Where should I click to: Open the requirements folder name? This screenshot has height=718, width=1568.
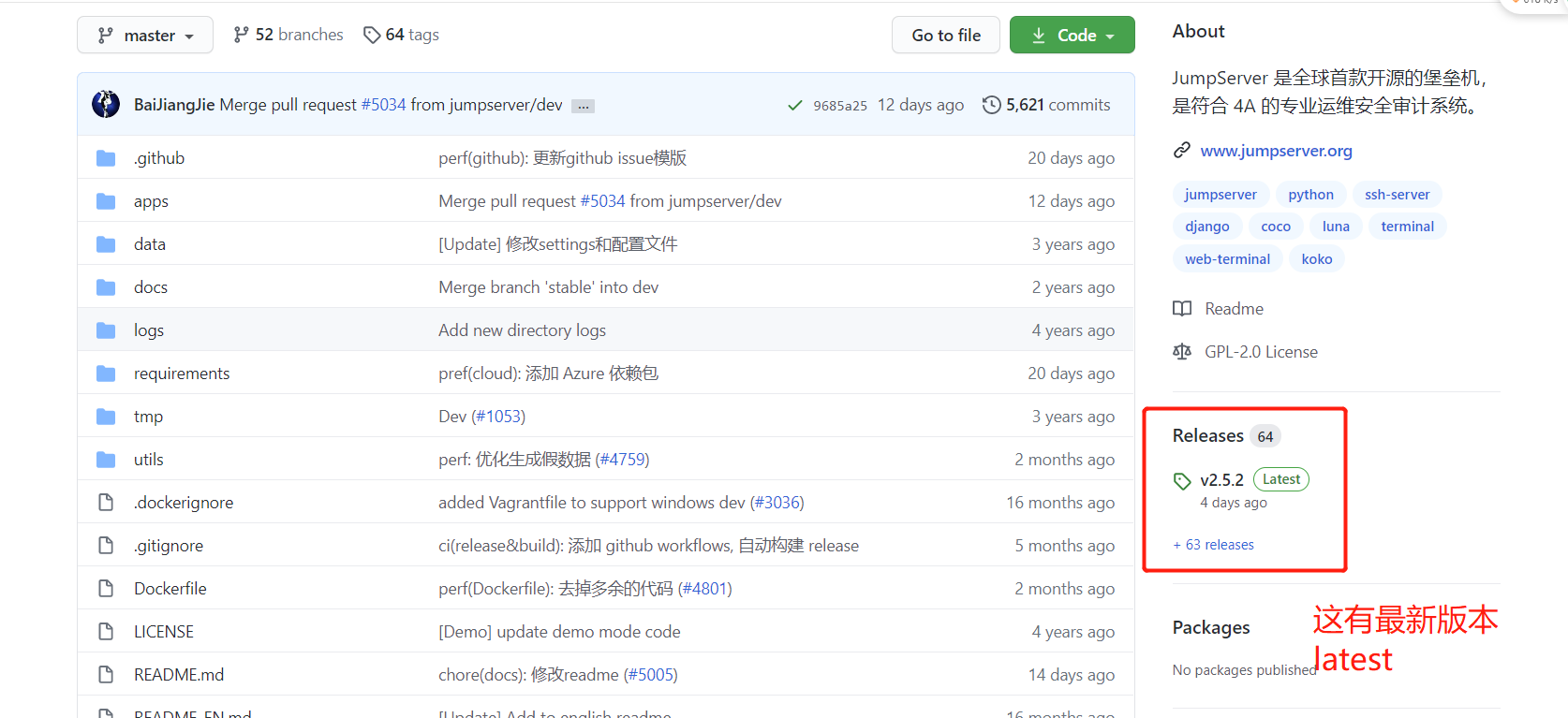(x=182, y=374)
